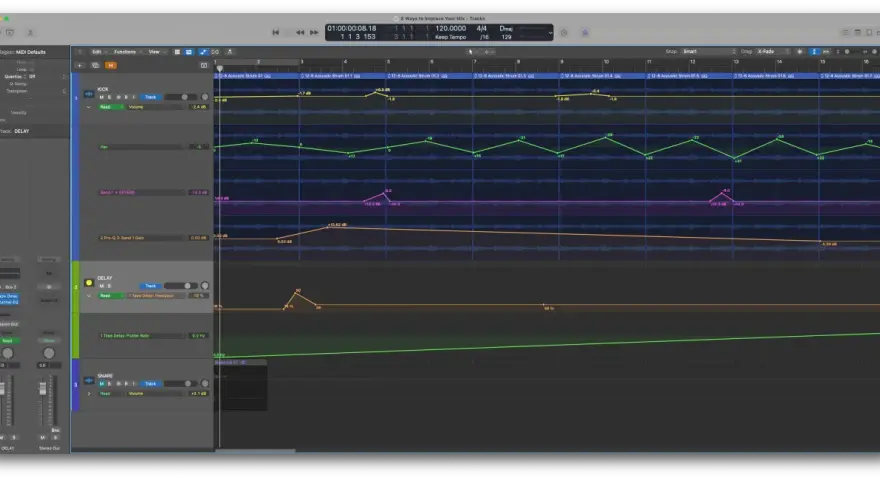Open the Send automation lane parameter on KICK
880x480 pixels.
point(141,193)
